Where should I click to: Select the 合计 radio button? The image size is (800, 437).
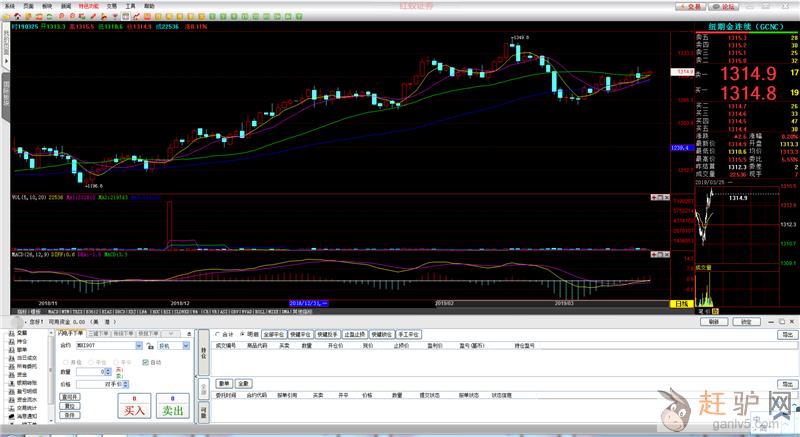coord(219,334)
